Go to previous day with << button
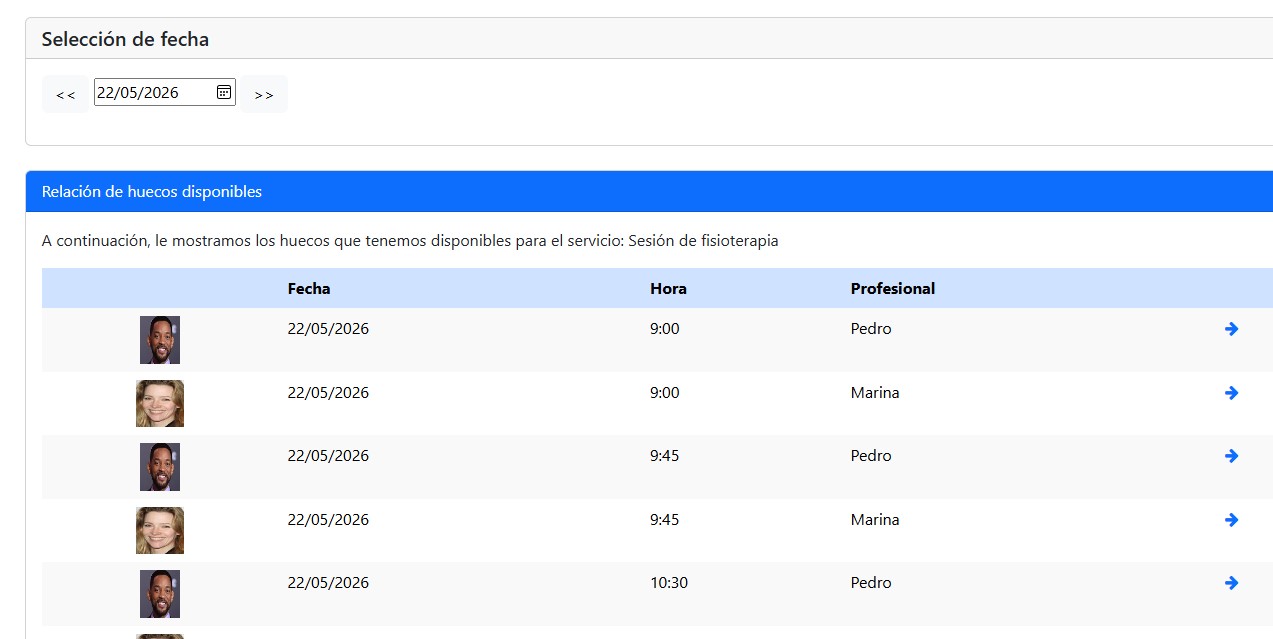1273x639 pixels. [65, 94]
